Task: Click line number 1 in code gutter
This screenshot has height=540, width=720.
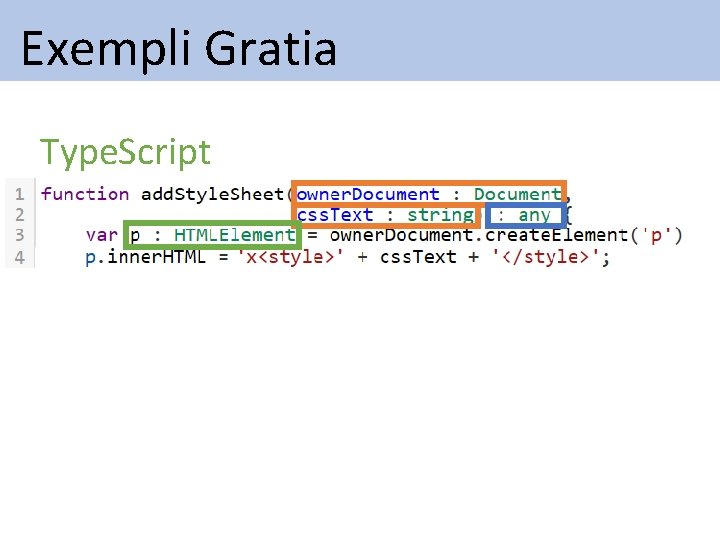Action: click(19, 194)
